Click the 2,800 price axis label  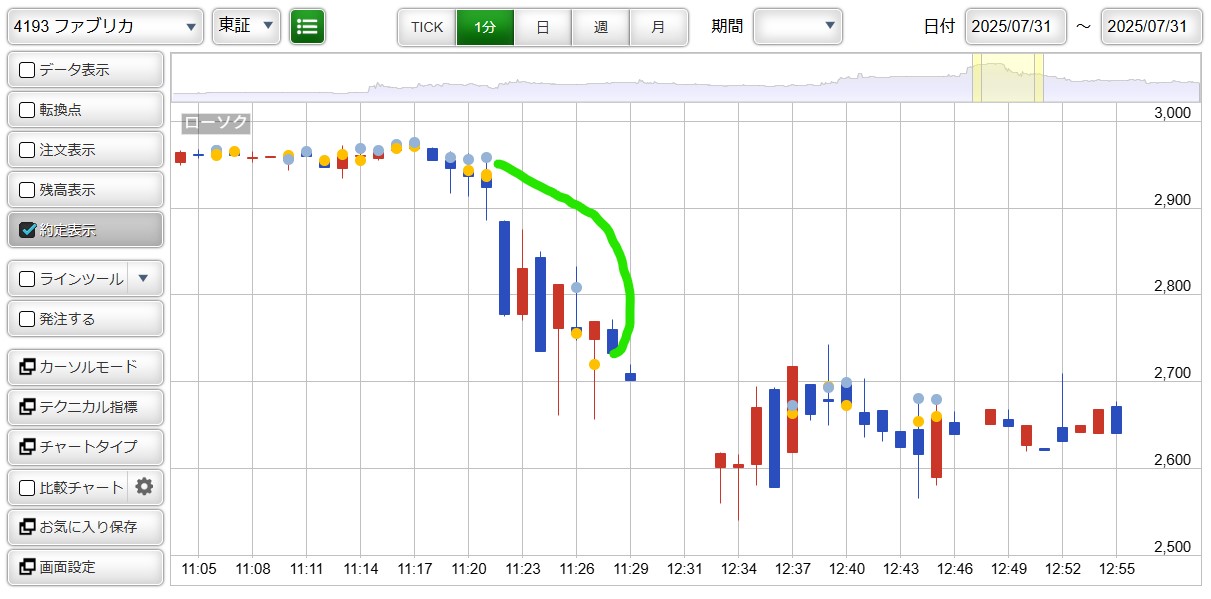tap(1172, 286)
